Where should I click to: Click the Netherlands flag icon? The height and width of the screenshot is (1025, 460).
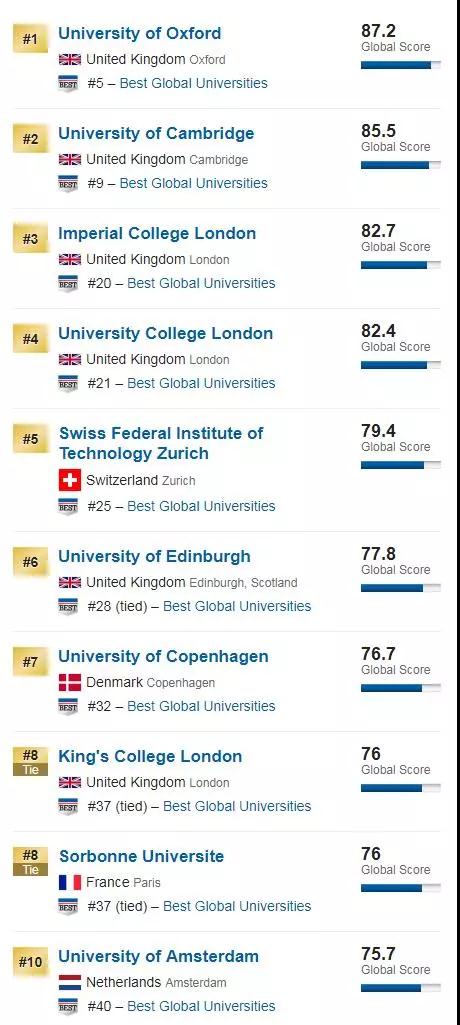(x=69, y=983)
